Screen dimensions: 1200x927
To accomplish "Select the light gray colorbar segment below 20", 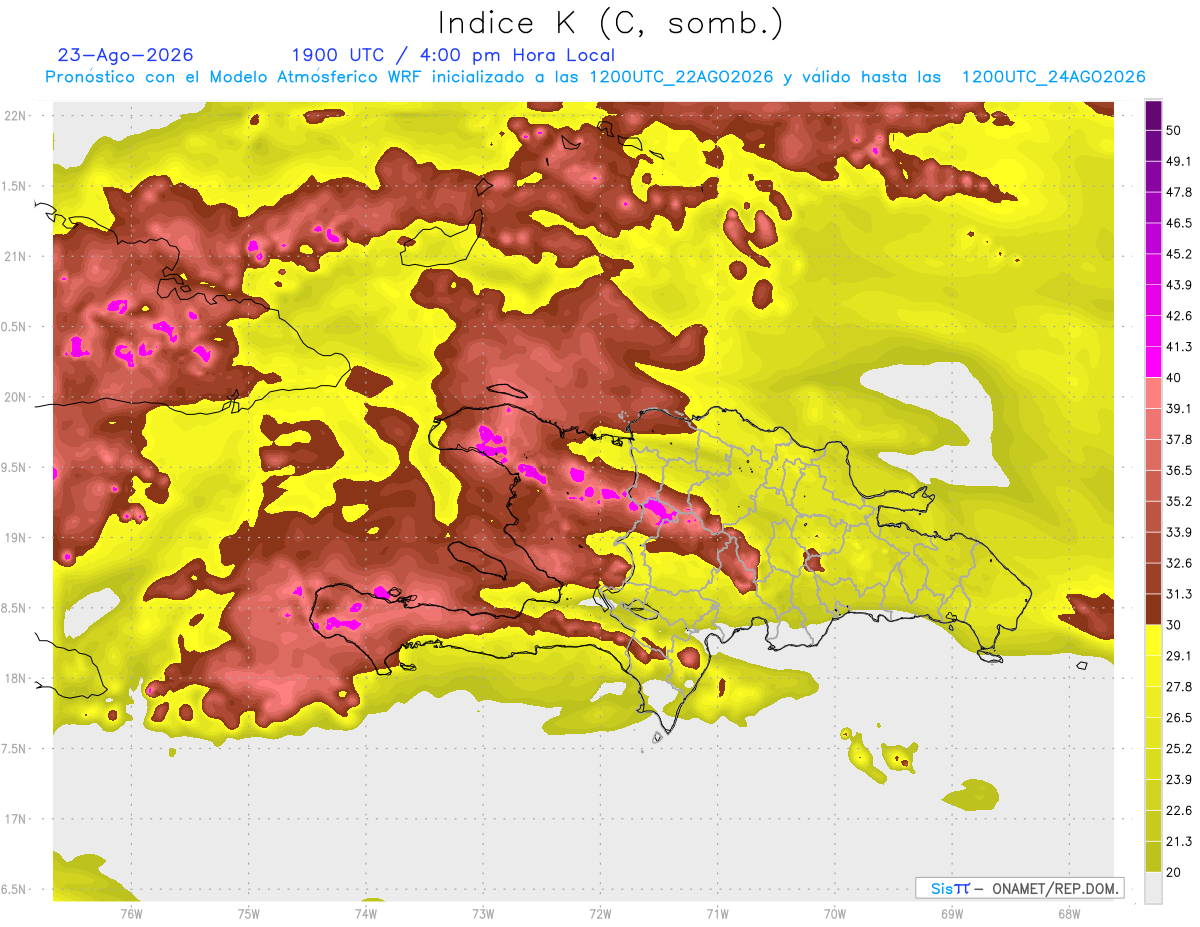I will click(x=1153, y=888).
